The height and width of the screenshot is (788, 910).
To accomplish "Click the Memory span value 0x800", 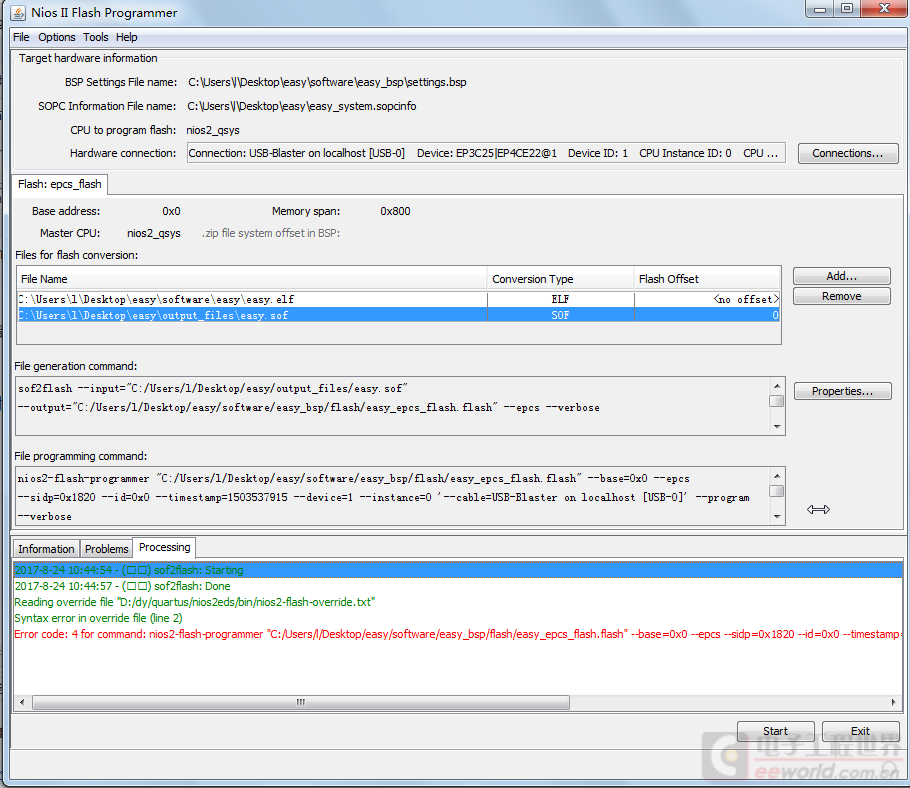I will [x=395, y=211].
